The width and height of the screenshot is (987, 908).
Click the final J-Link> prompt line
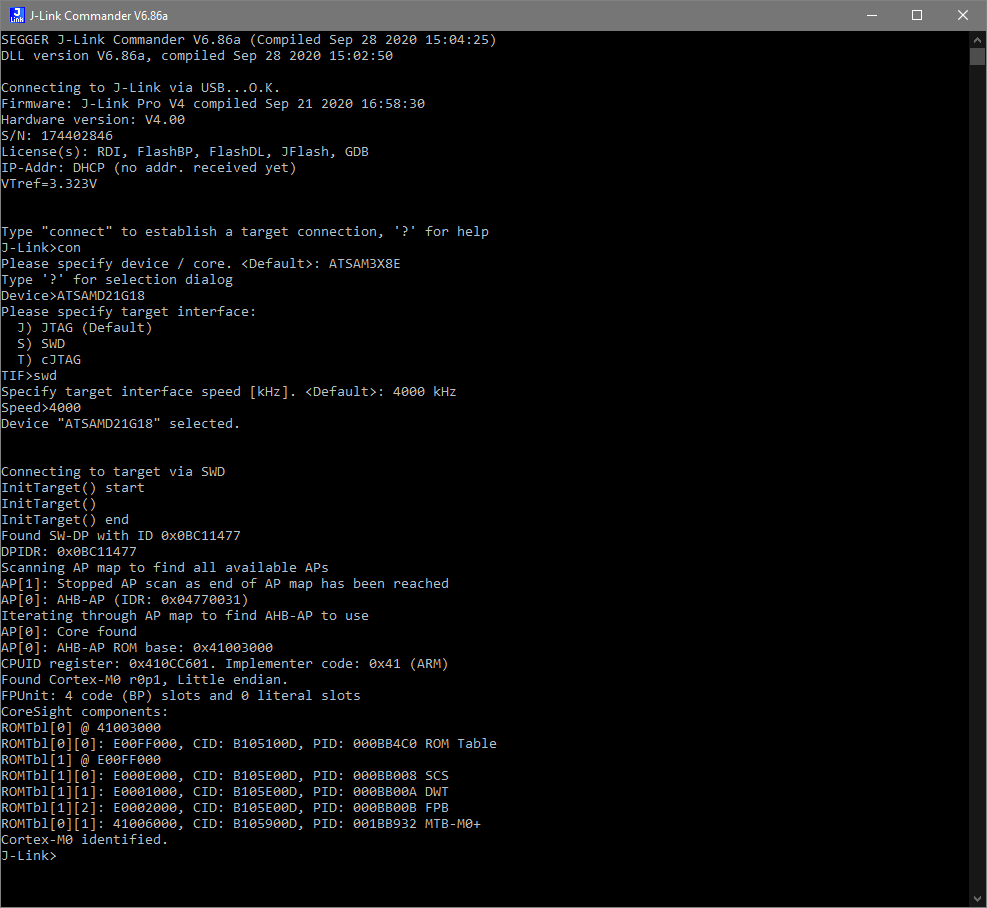coord(29,856)
